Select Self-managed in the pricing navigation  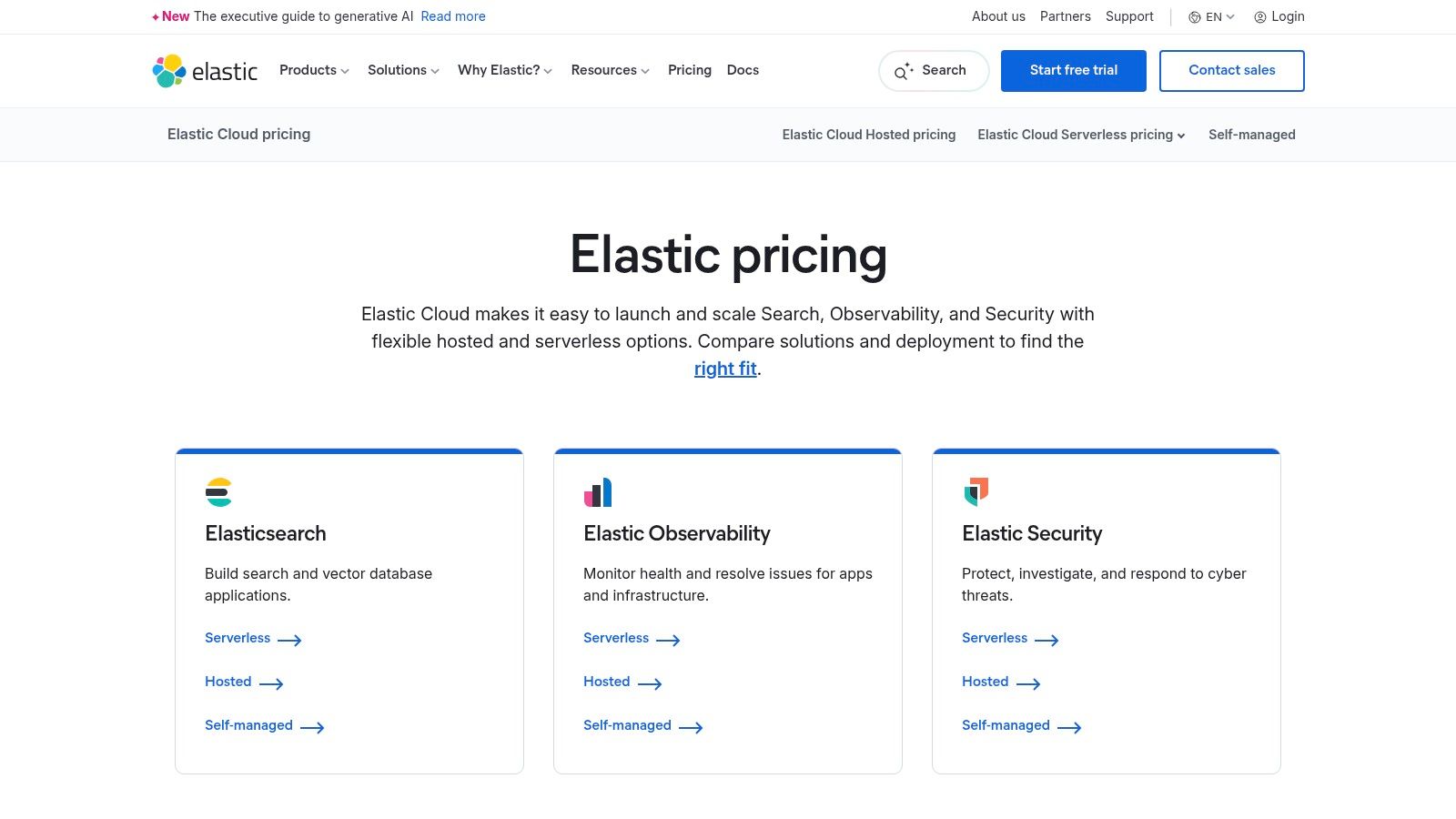coord(1251,135)
